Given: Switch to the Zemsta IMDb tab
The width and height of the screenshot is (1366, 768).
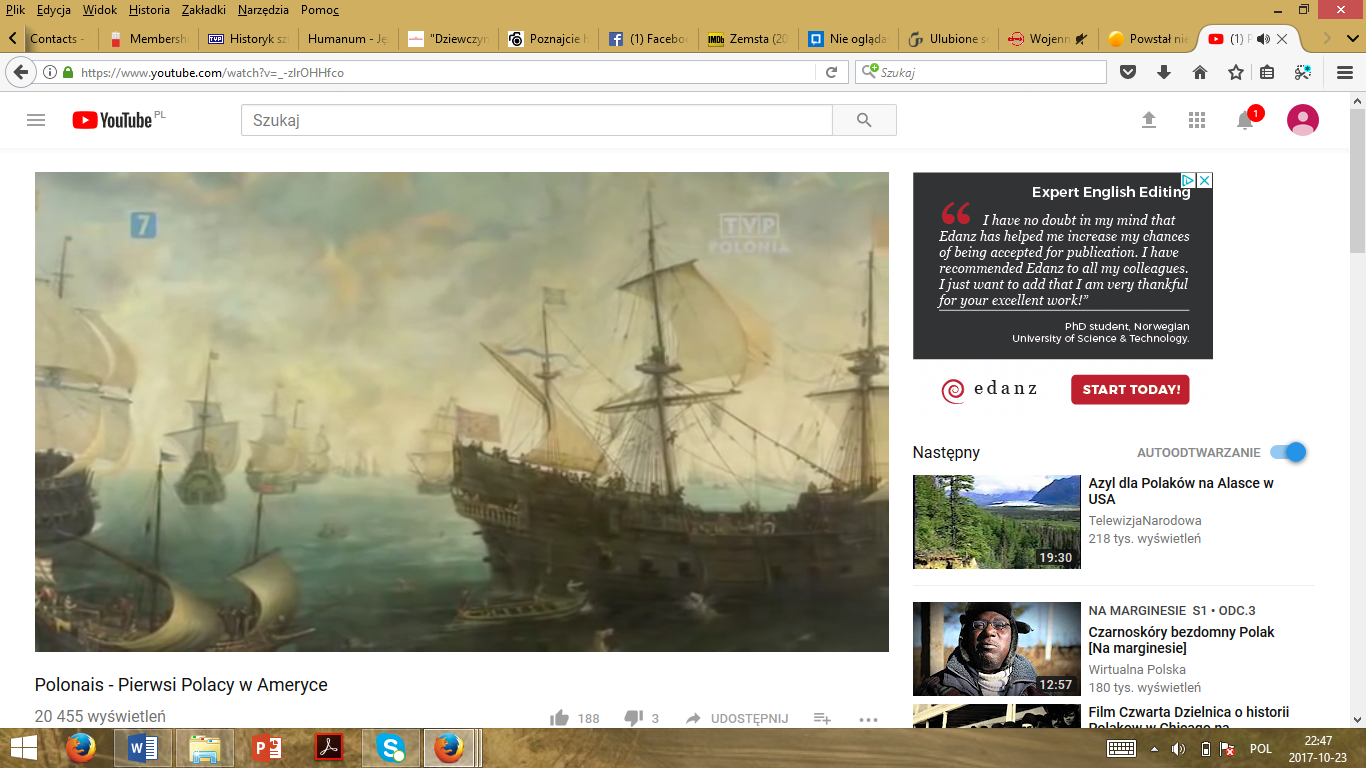Looking at the screenshot, I should (x=748, y=39).
